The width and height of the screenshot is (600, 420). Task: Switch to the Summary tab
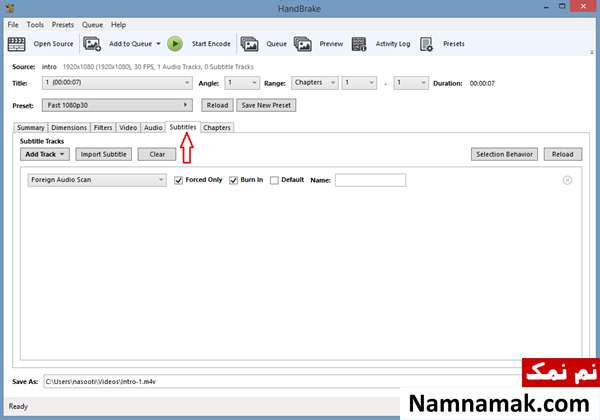pyautogui.click(x=31, y=128)
